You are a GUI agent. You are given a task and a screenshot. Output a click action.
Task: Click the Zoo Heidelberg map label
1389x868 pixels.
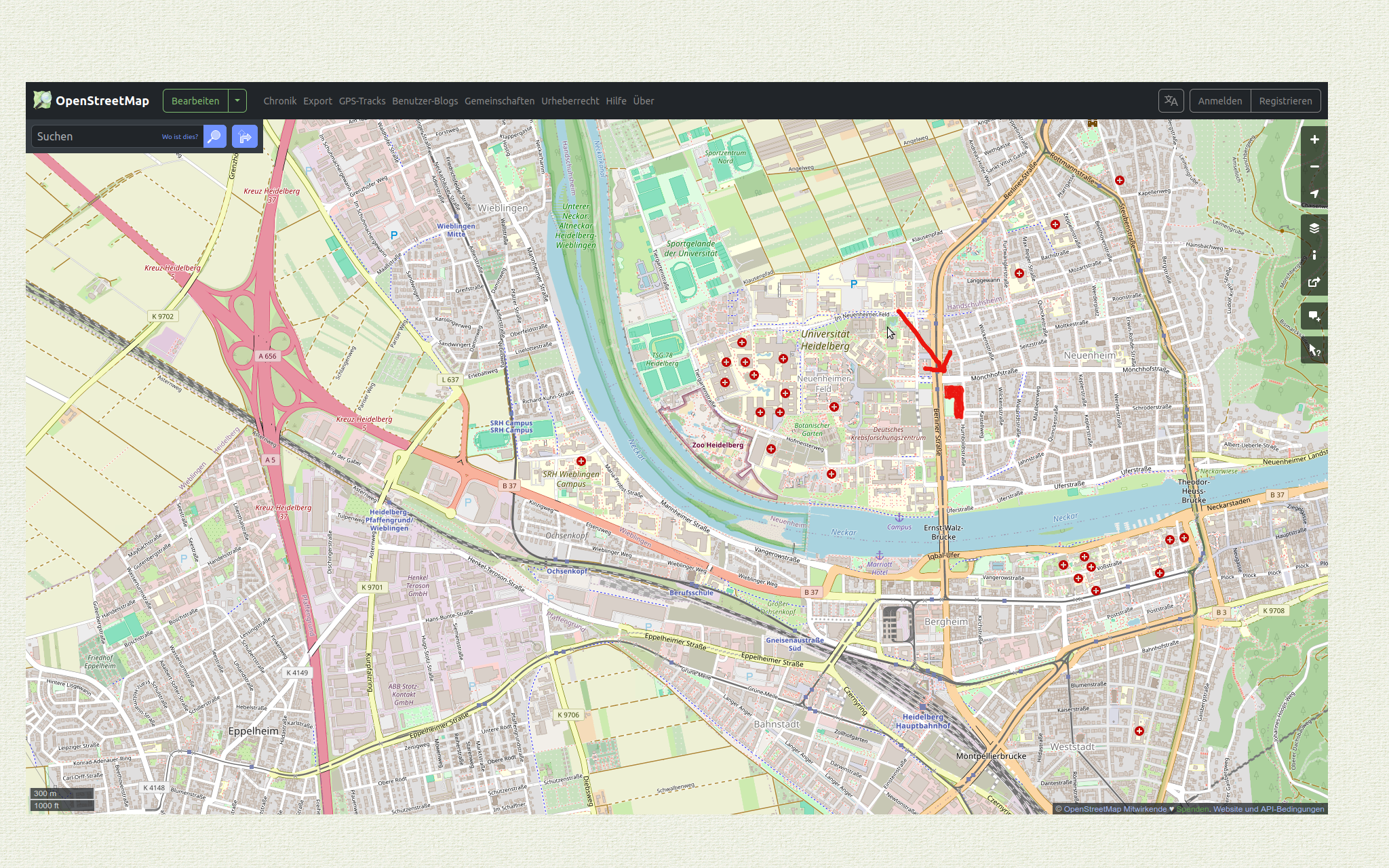718,446
